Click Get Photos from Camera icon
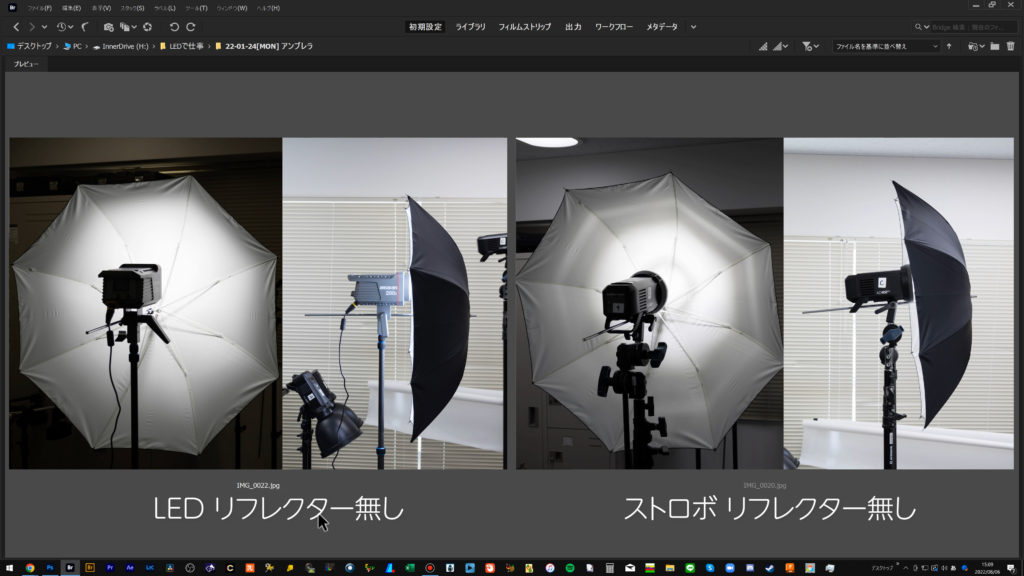 tap(108, 27)
